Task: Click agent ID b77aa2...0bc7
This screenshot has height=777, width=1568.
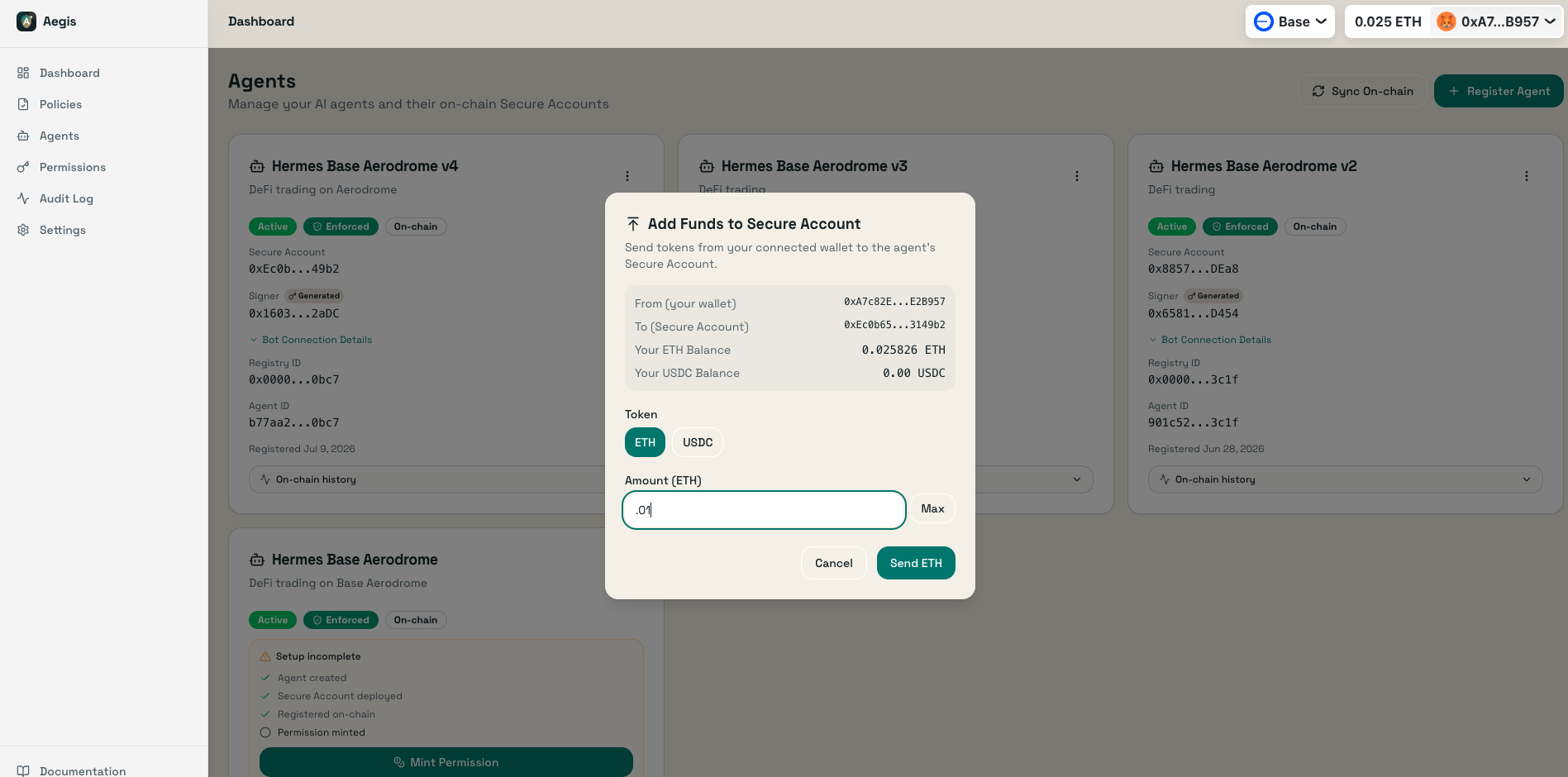Action: click(294, 422)
